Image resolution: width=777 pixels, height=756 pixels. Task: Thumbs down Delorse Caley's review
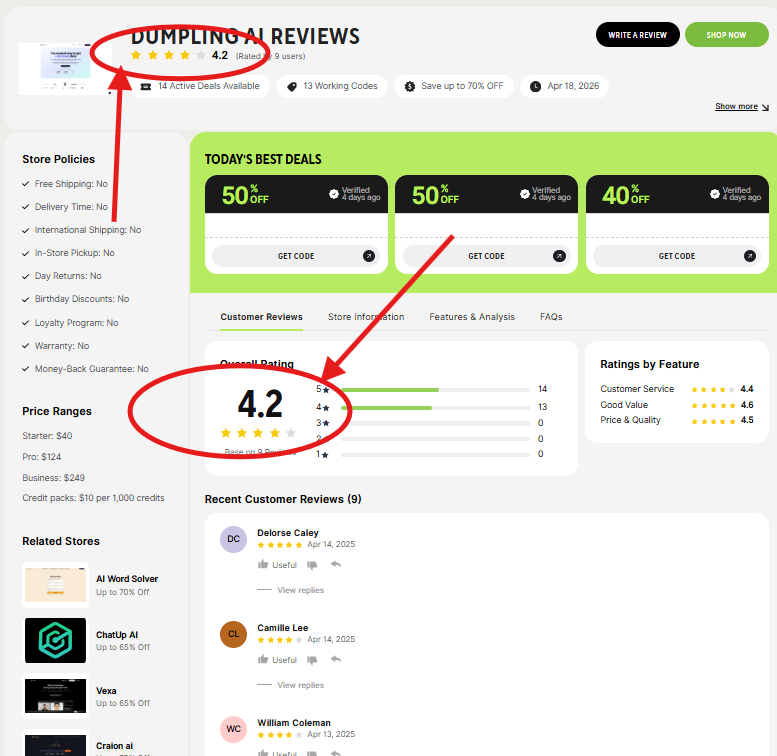312,565
